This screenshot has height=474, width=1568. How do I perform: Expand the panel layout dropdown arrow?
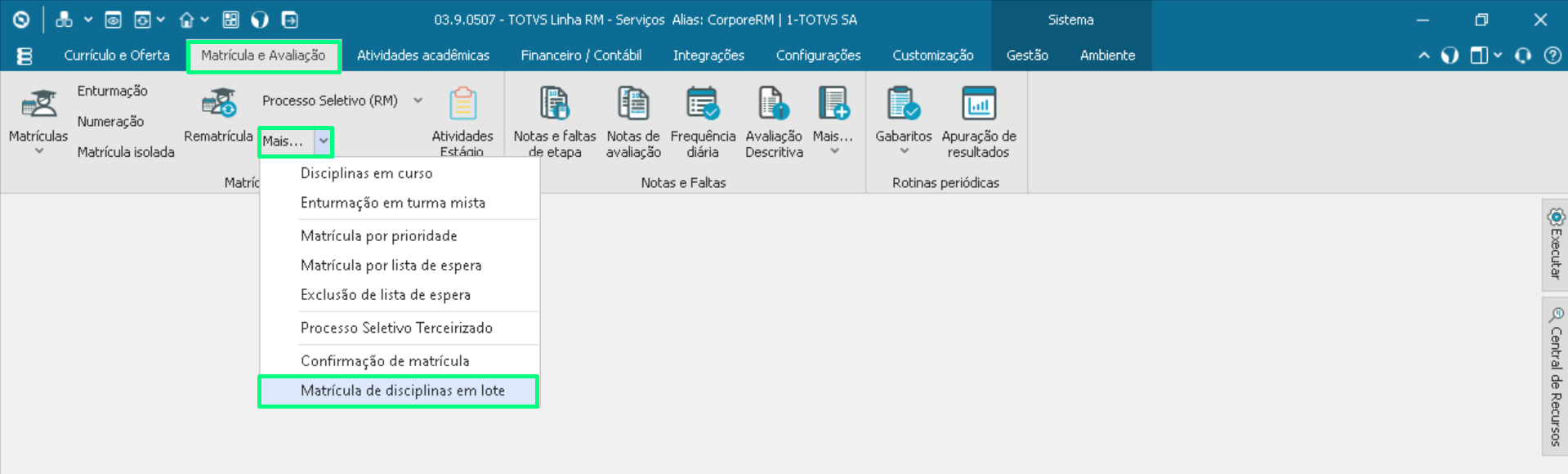point(1498,56)
